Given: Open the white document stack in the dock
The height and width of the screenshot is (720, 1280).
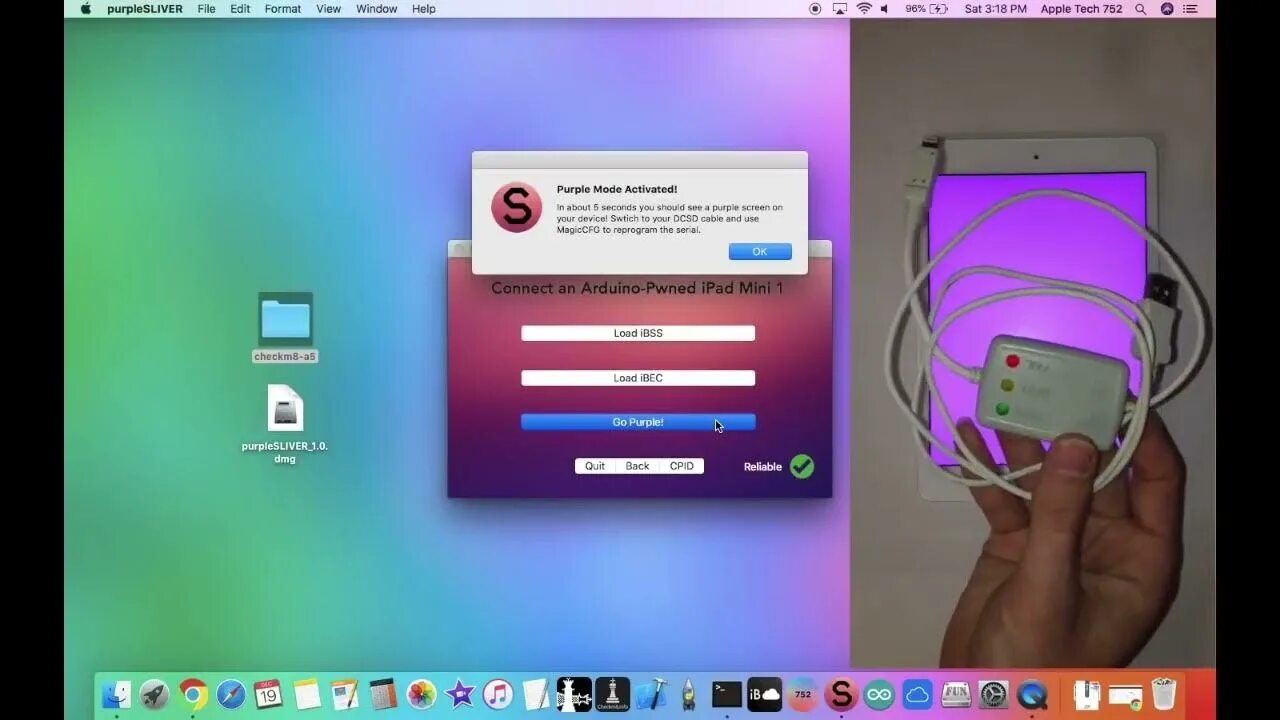Looking at the screenshot, I should (1087, 693).
